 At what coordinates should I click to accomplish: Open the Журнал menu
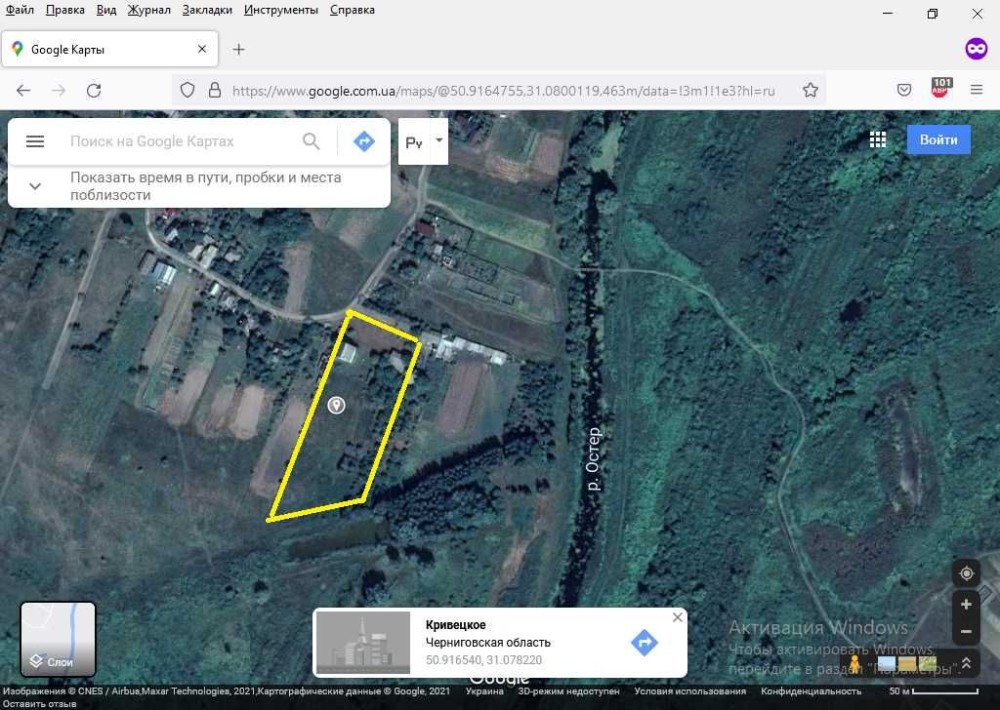pos(149,10)
